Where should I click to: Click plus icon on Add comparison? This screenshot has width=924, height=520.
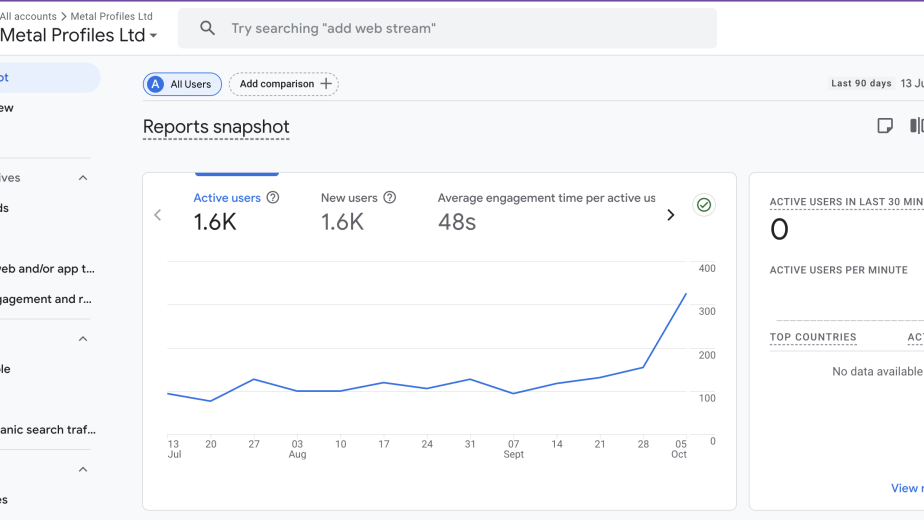[x=326, y=84]
